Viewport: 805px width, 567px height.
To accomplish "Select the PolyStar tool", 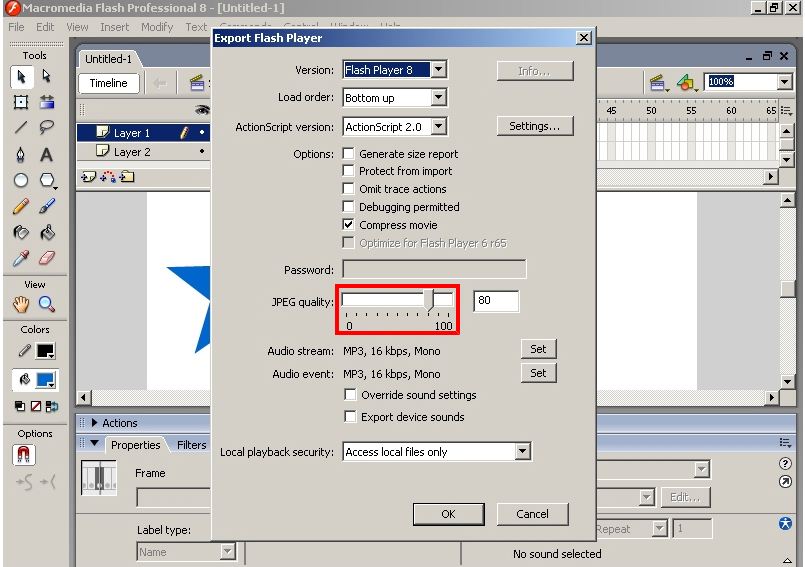I will [x=47, y=180].
